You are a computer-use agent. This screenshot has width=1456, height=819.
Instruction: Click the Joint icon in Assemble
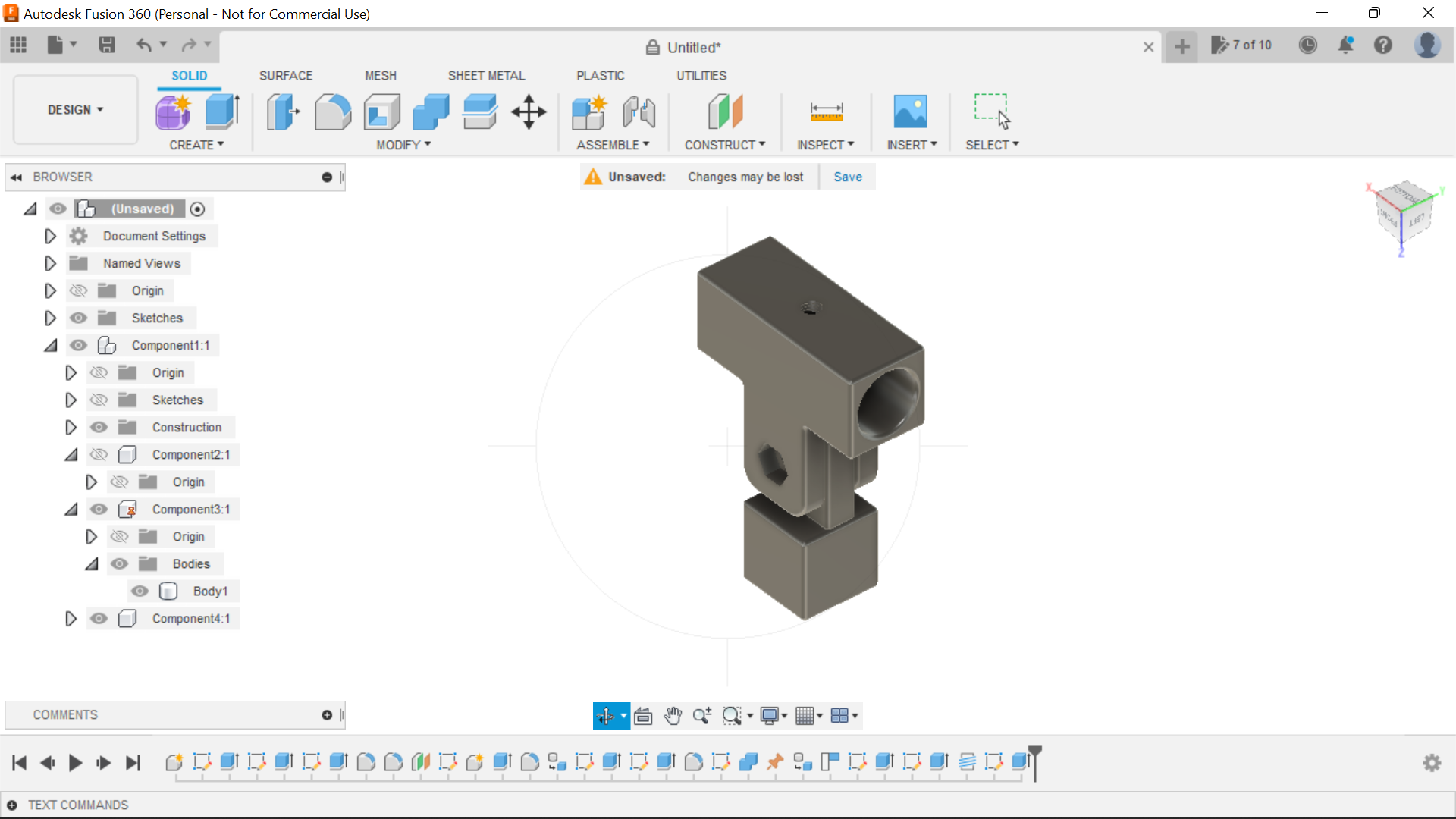(639, 112)
